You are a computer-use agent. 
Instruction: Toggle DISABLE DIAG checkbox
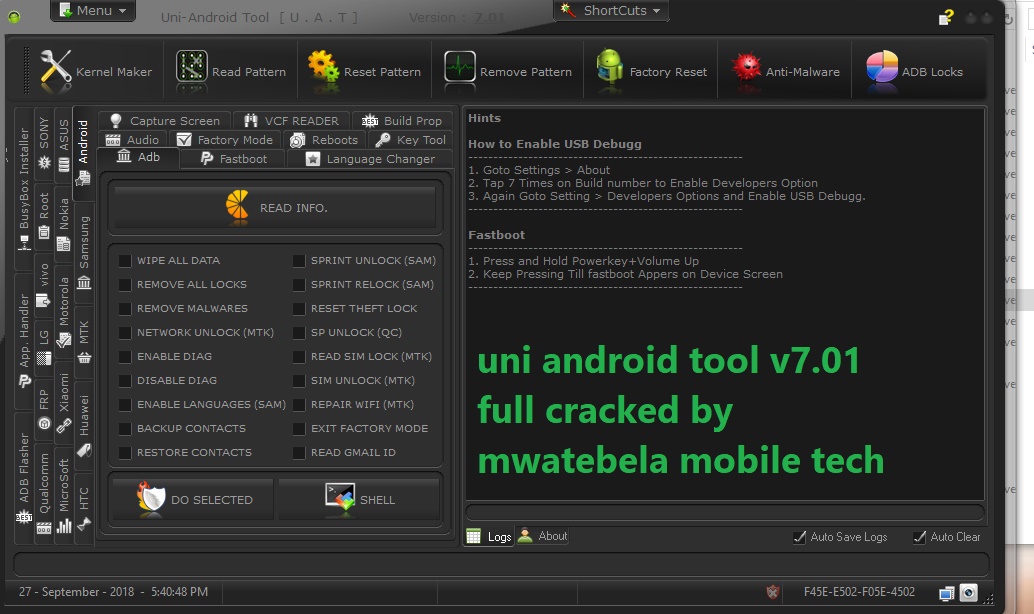125,381
